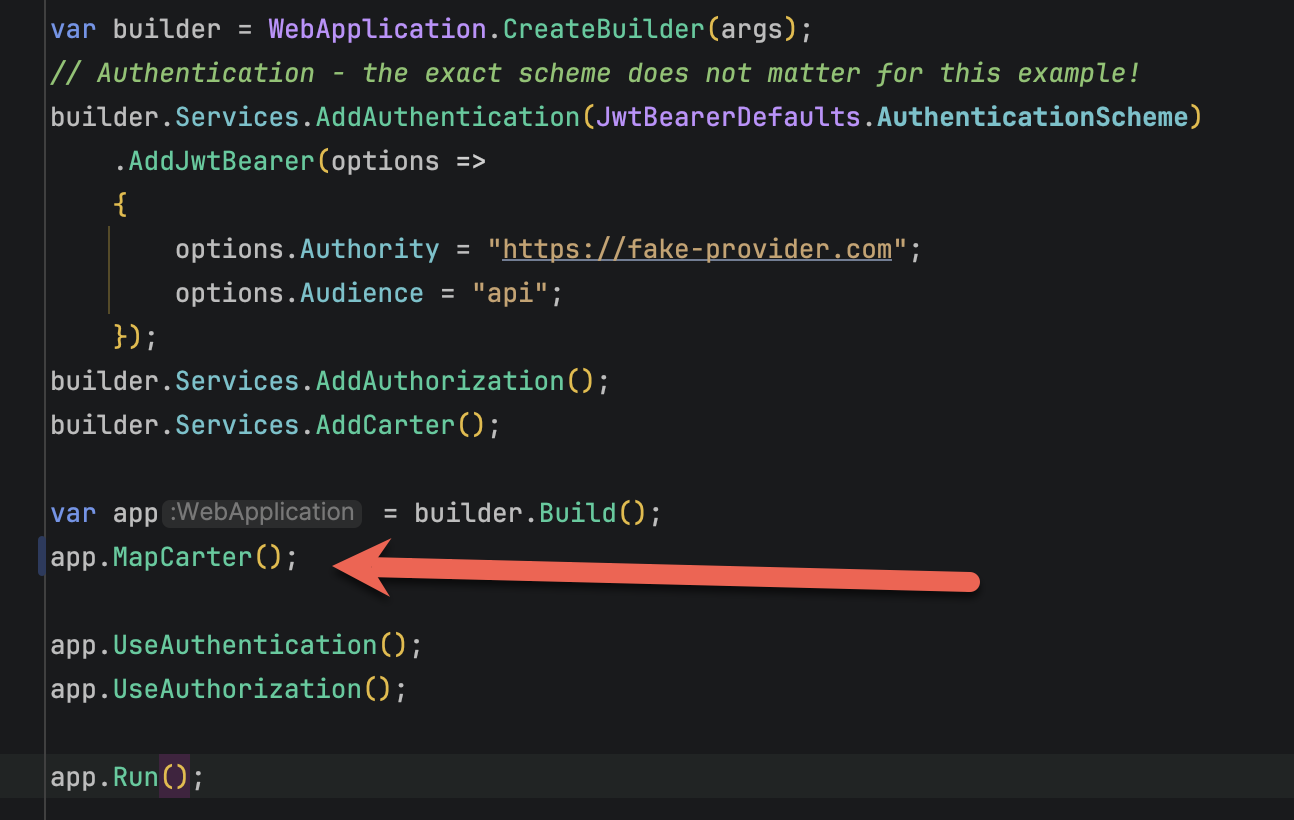Click the green Authentication comment line

tap(595, 73)
